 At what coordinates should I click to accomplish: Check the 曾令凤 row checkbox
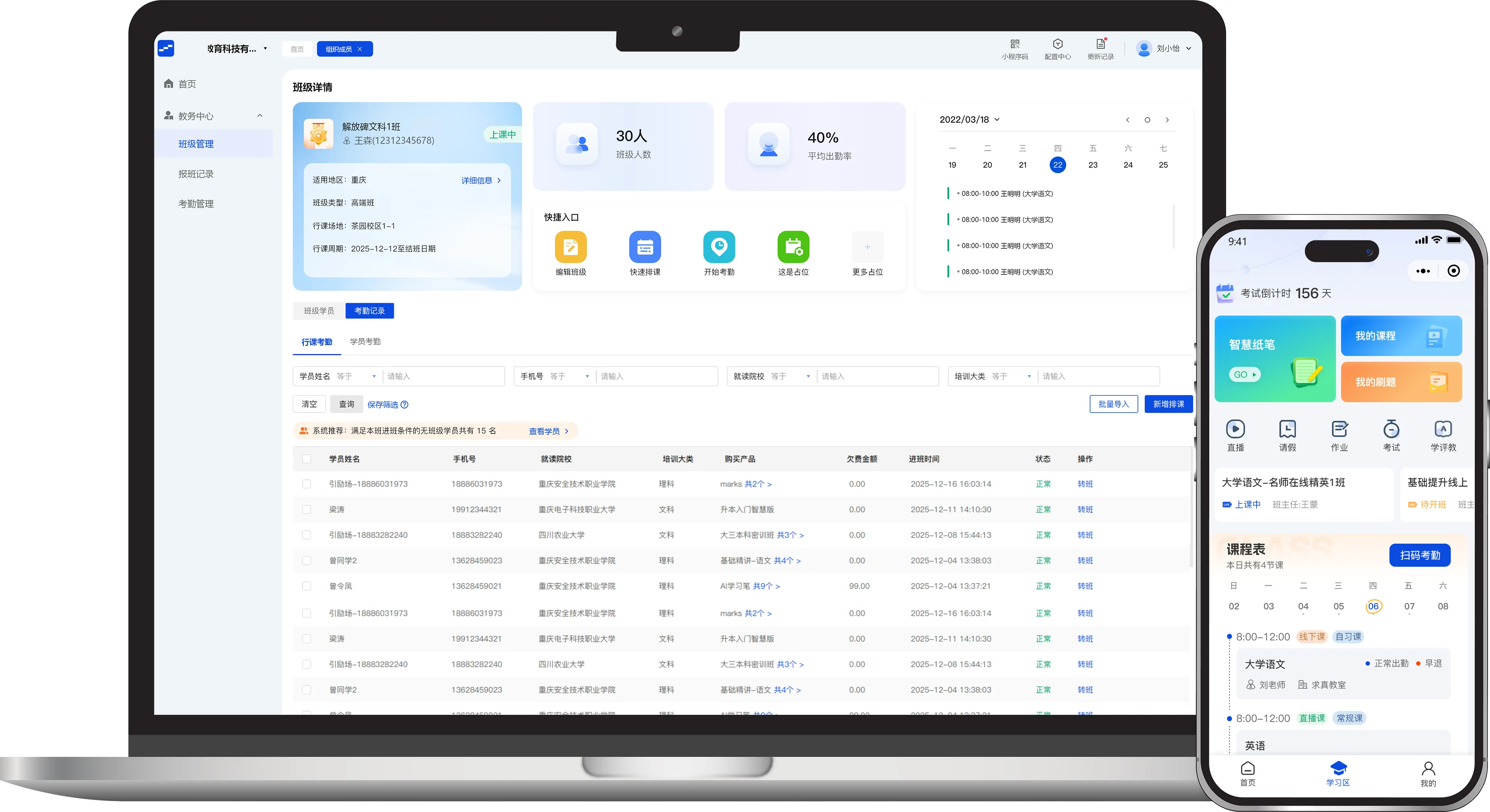pos(307,586)
